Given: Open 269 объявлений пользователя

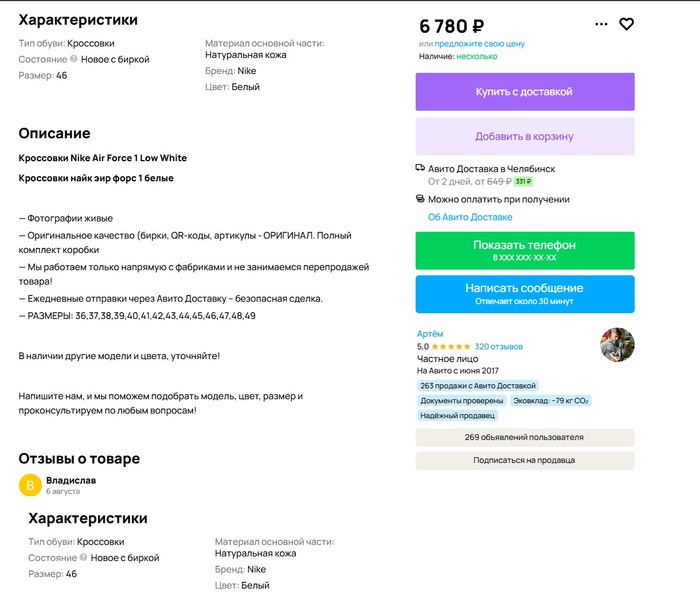Looking at the screenshot, I should [525, 437].
